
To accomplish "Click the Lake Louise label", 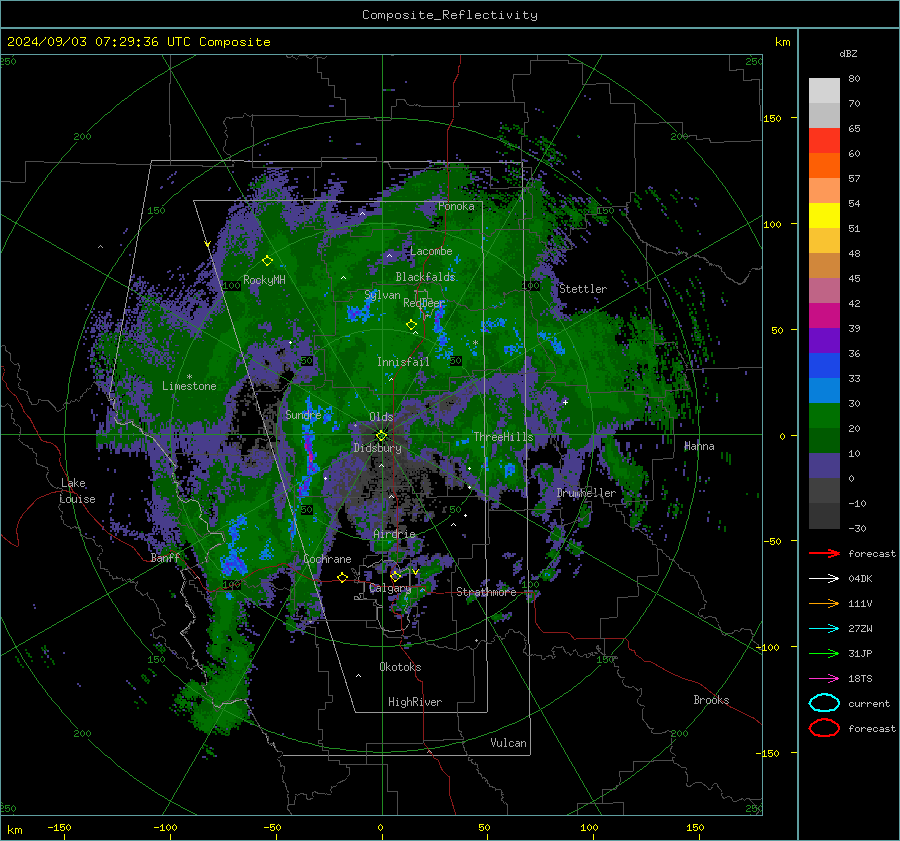I will pyautogui.click(x=77, y=491).
